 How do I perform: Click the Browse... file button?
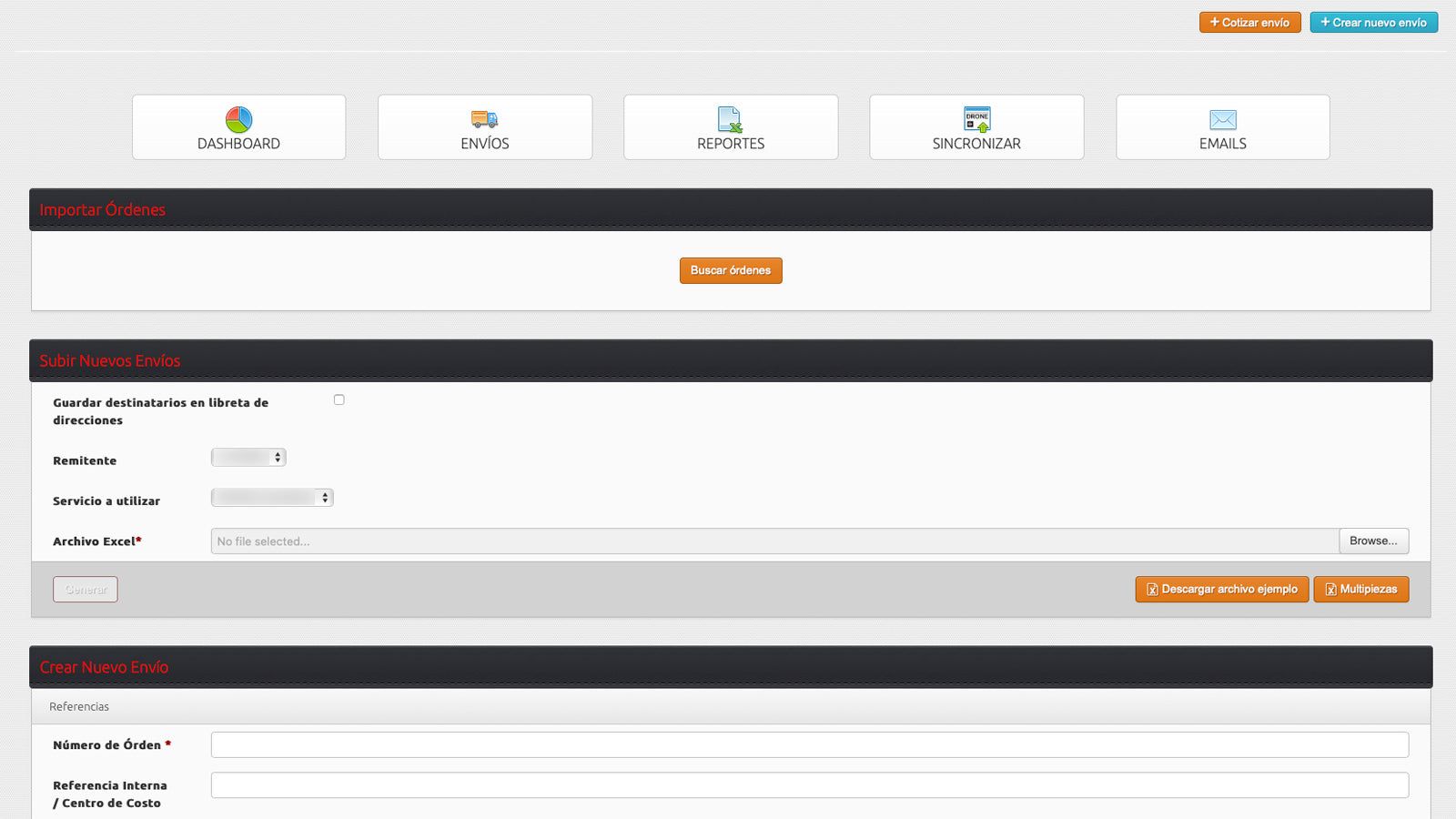1374,541
